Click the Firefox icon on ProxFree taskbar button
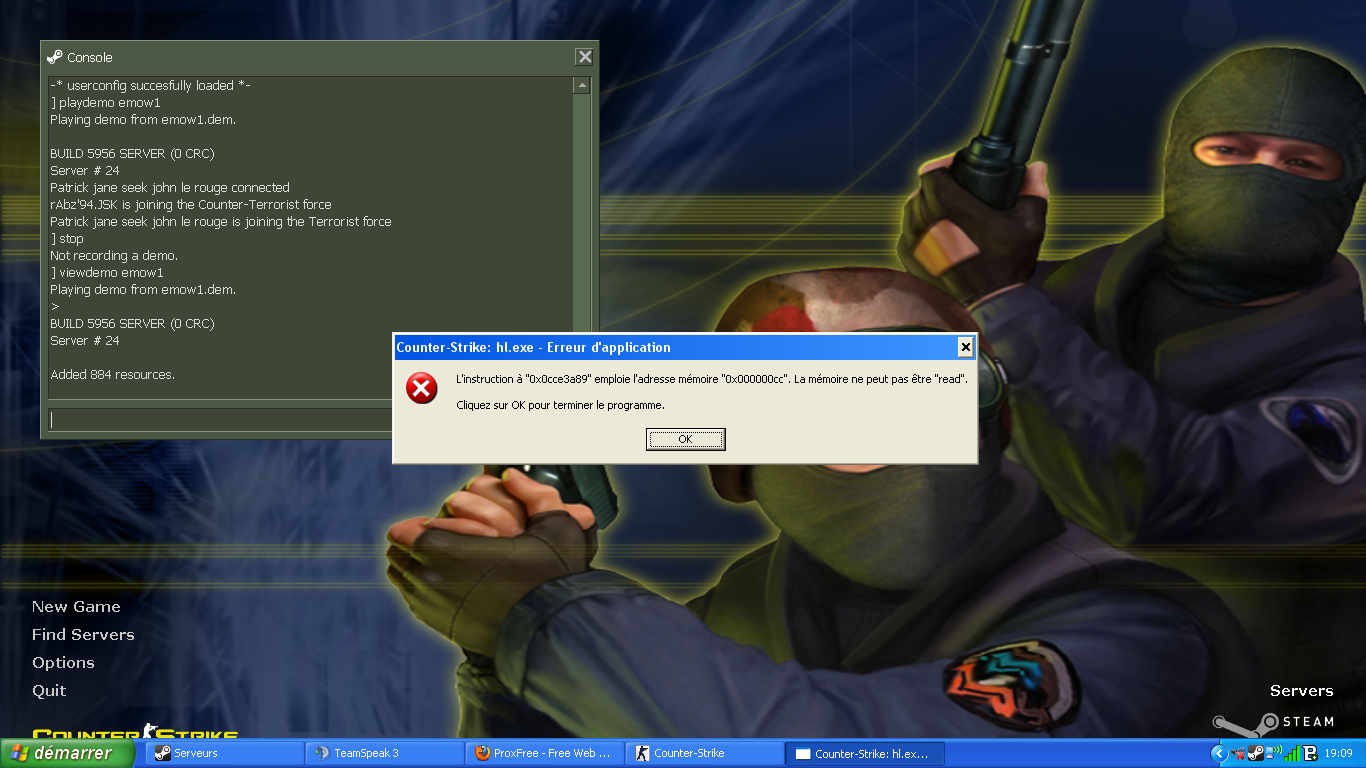Viewport: 1366px width, 768px height. [482, 753]
